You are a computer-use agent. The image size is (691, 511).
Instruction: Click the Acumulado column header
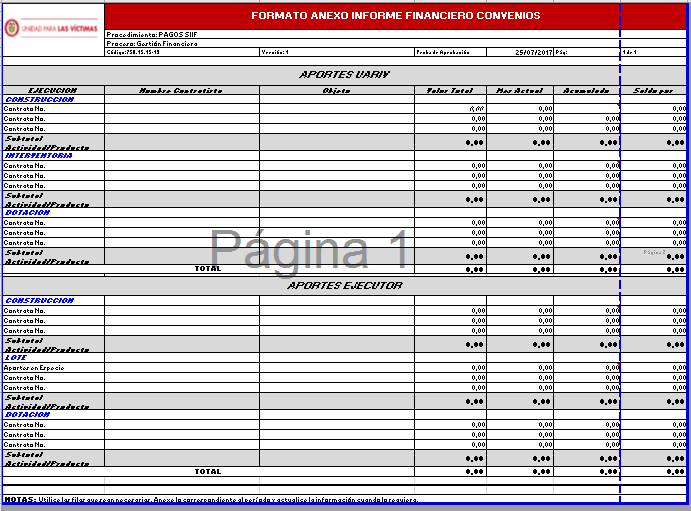pos(587,90)
